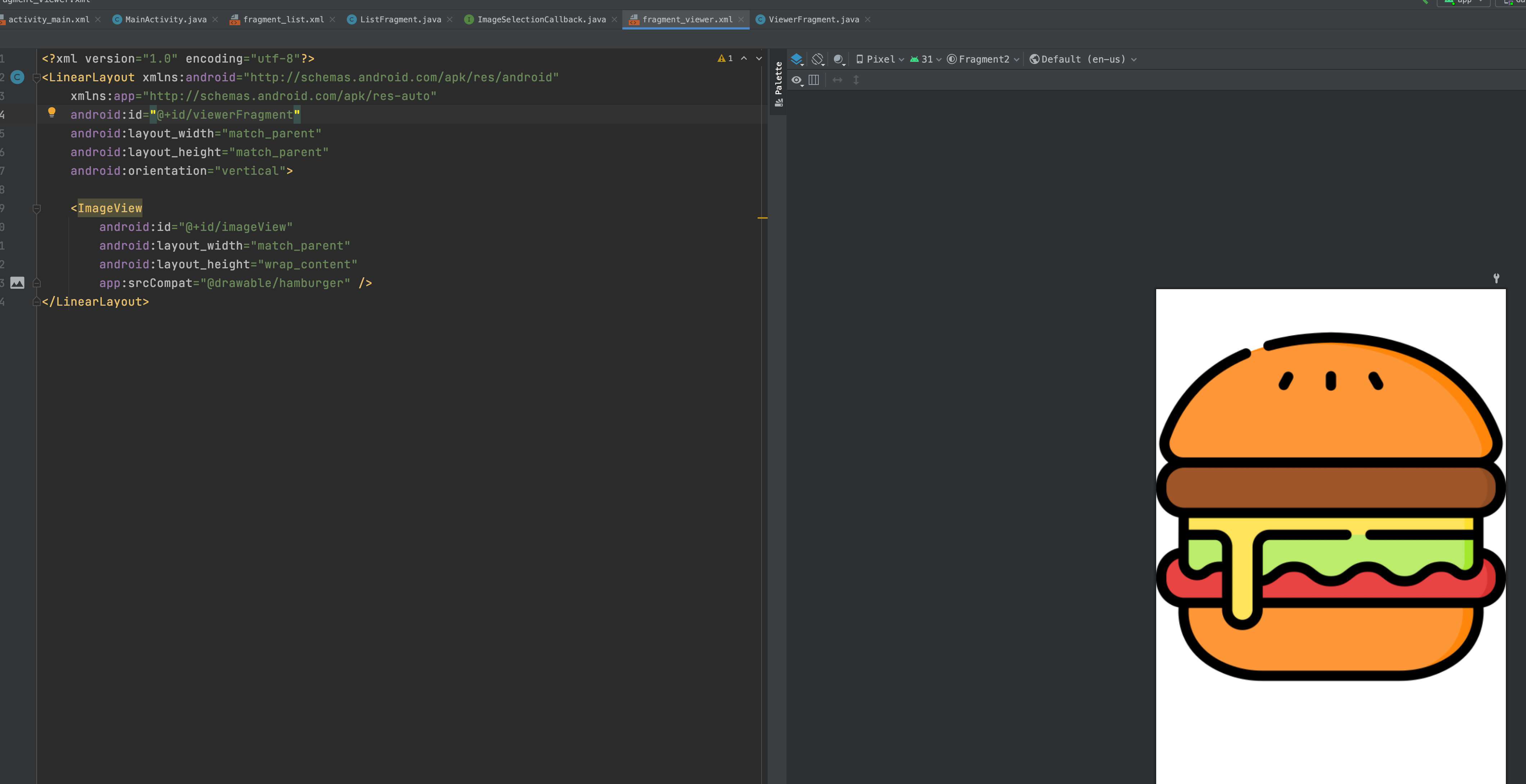The width and height of the screenshot is (1526, 784).
Task: Click the expand horizontally arrow icon
Action: point(837,80)
